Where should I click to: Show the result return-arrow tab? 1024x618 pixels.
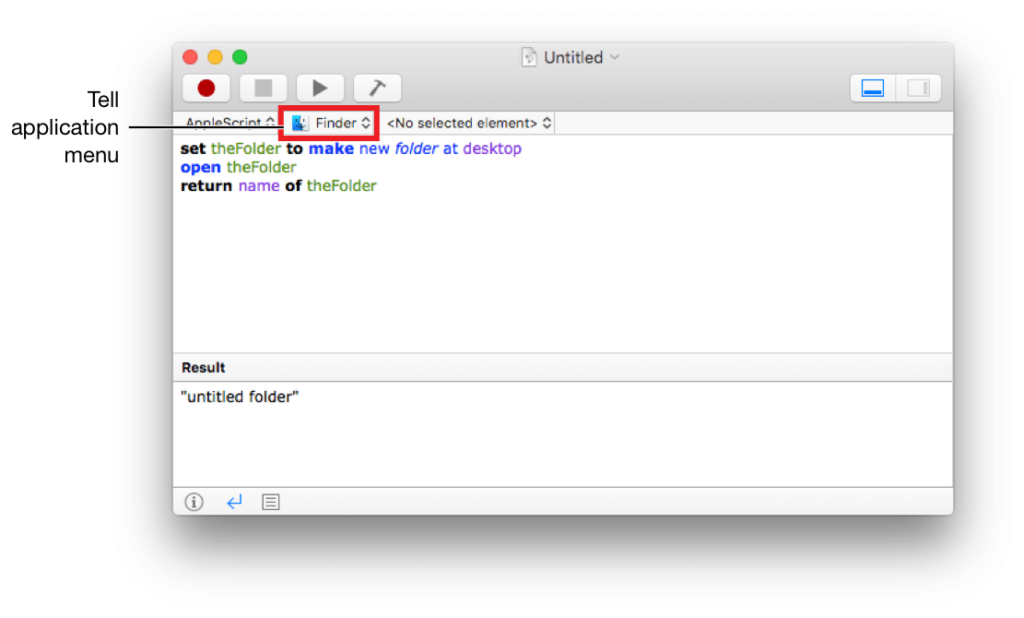pos(234,502)
